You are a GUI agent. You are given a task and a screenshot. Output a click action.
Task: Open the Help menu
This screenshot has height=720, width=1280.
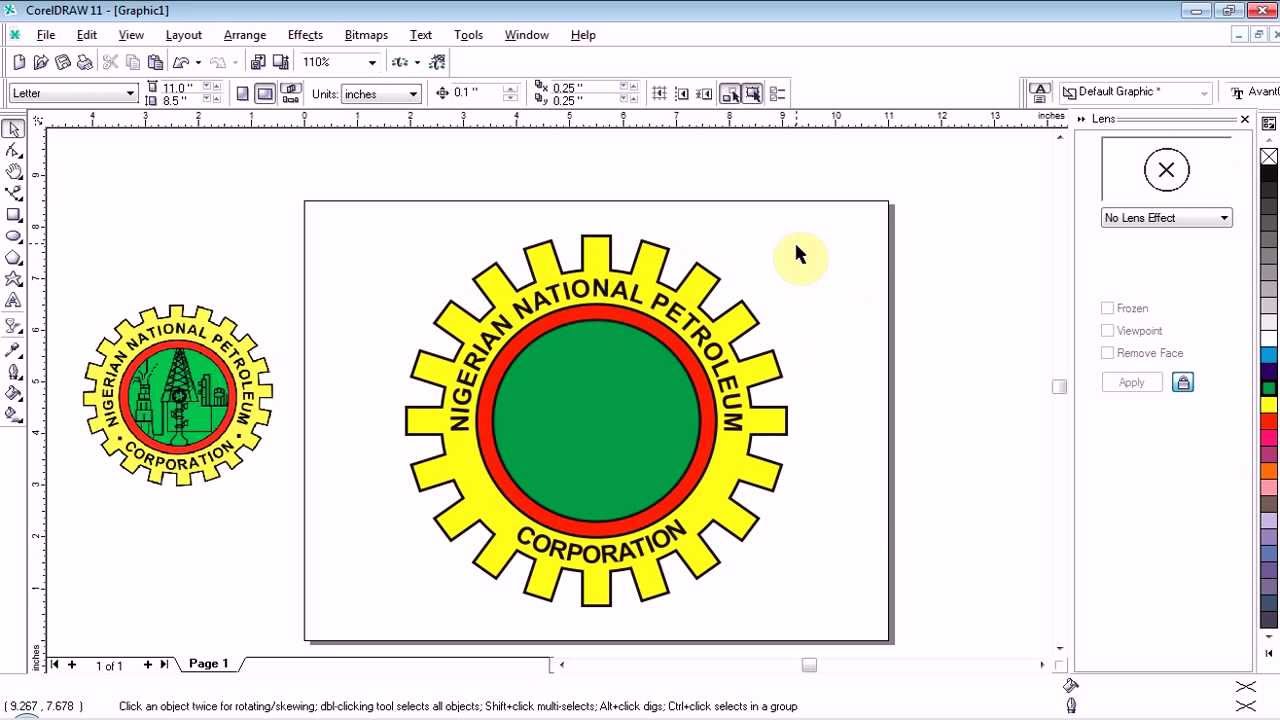583,35
